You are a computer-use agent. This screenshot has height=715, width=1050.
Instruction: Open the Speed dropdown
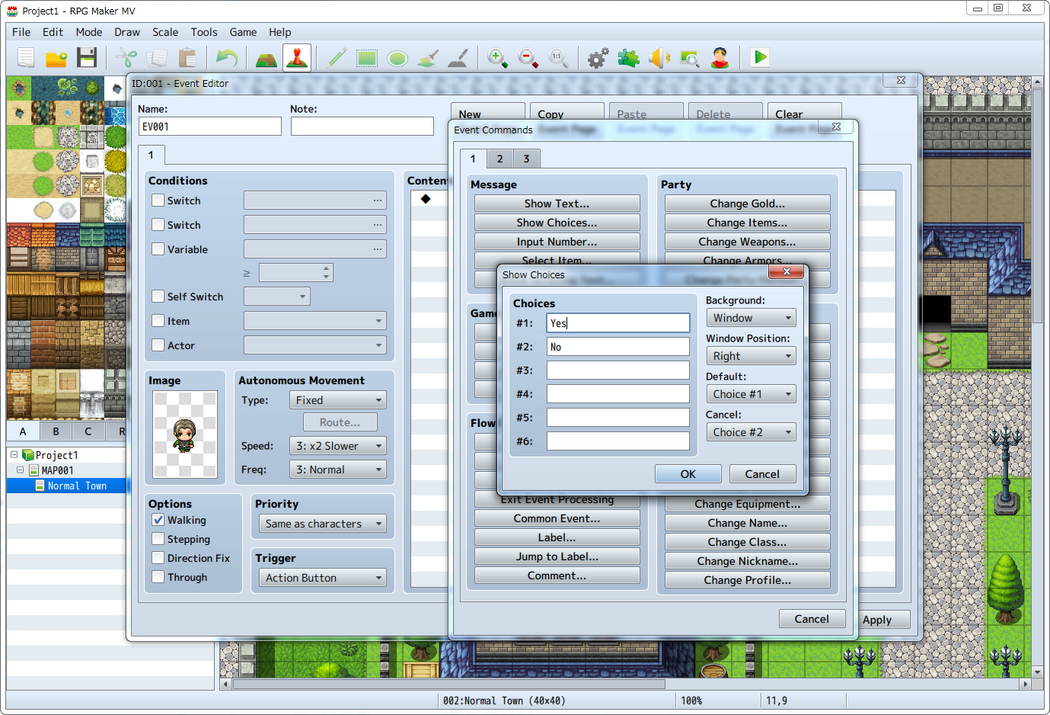(338, 446)
